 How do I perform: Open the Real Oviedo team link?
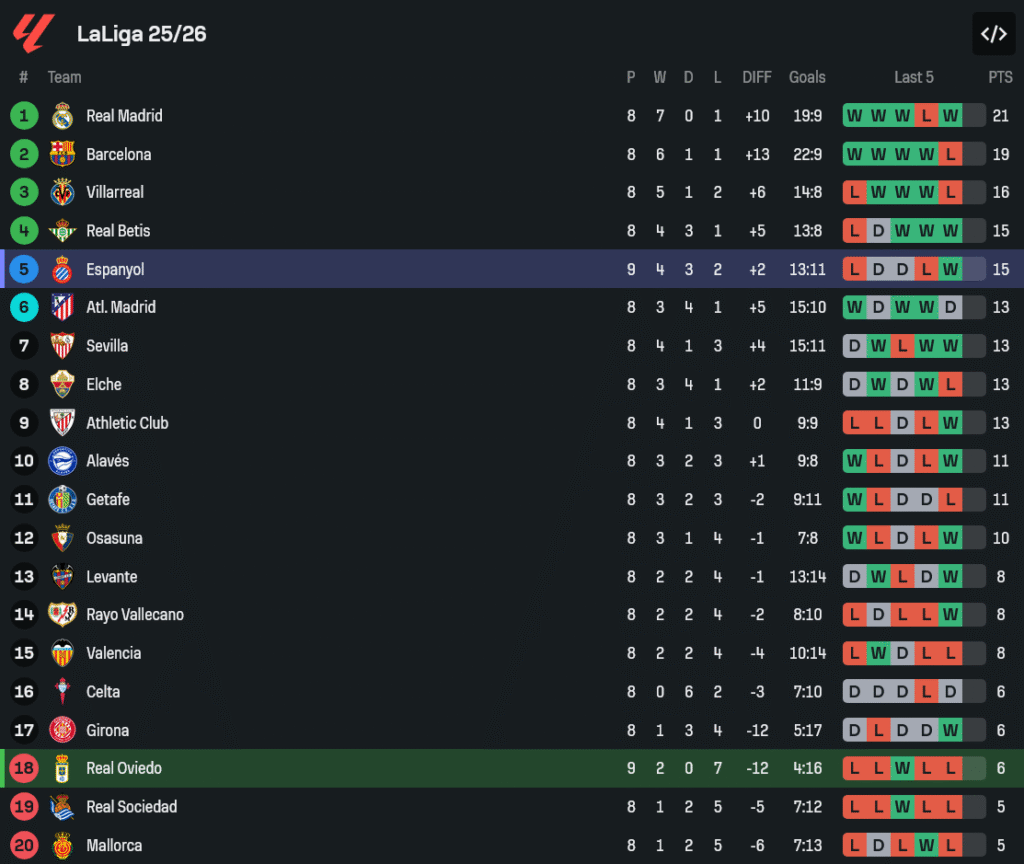coord(124,768)
